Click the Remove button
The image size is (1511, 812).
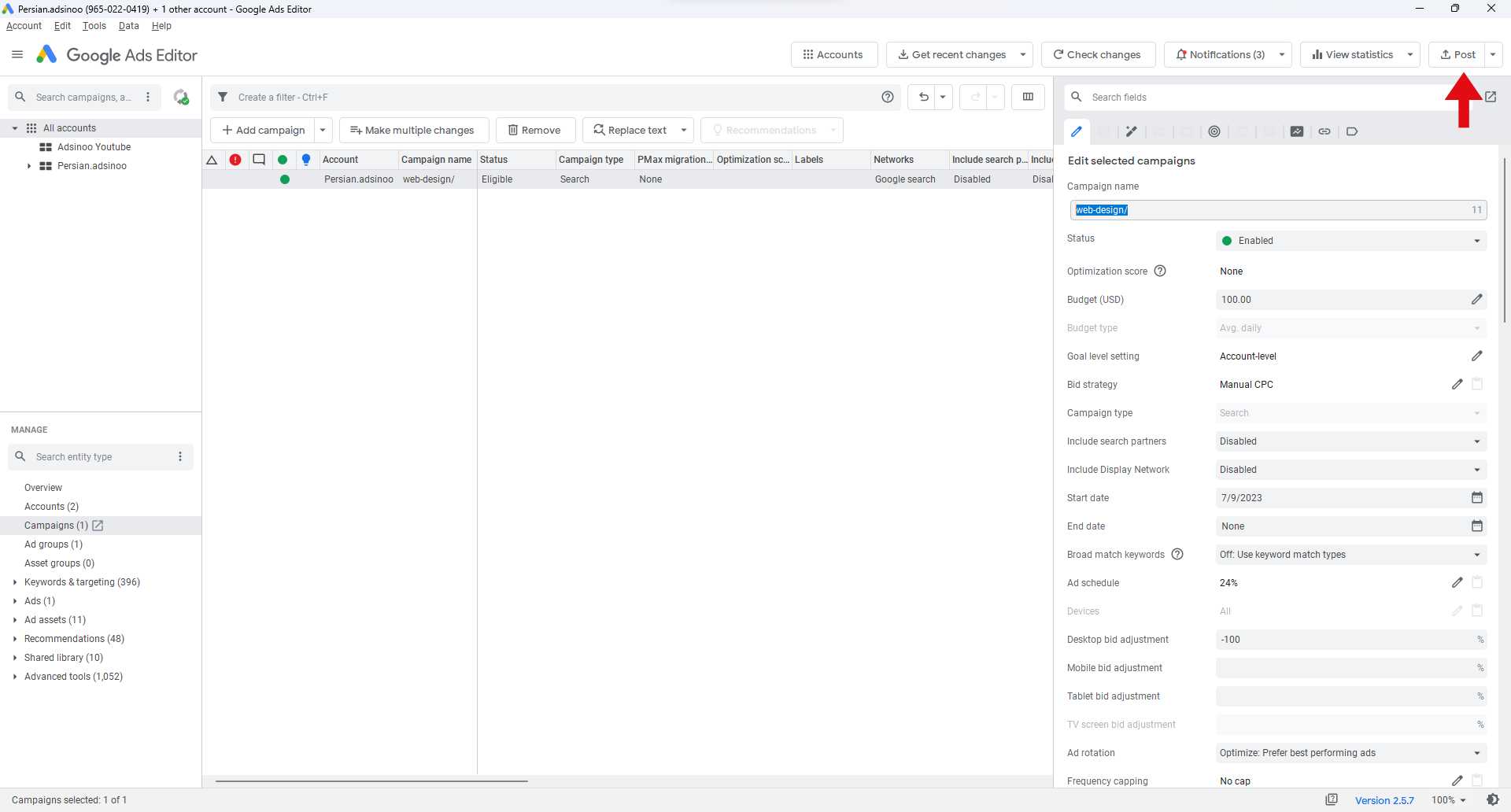(x=535, y=130)
